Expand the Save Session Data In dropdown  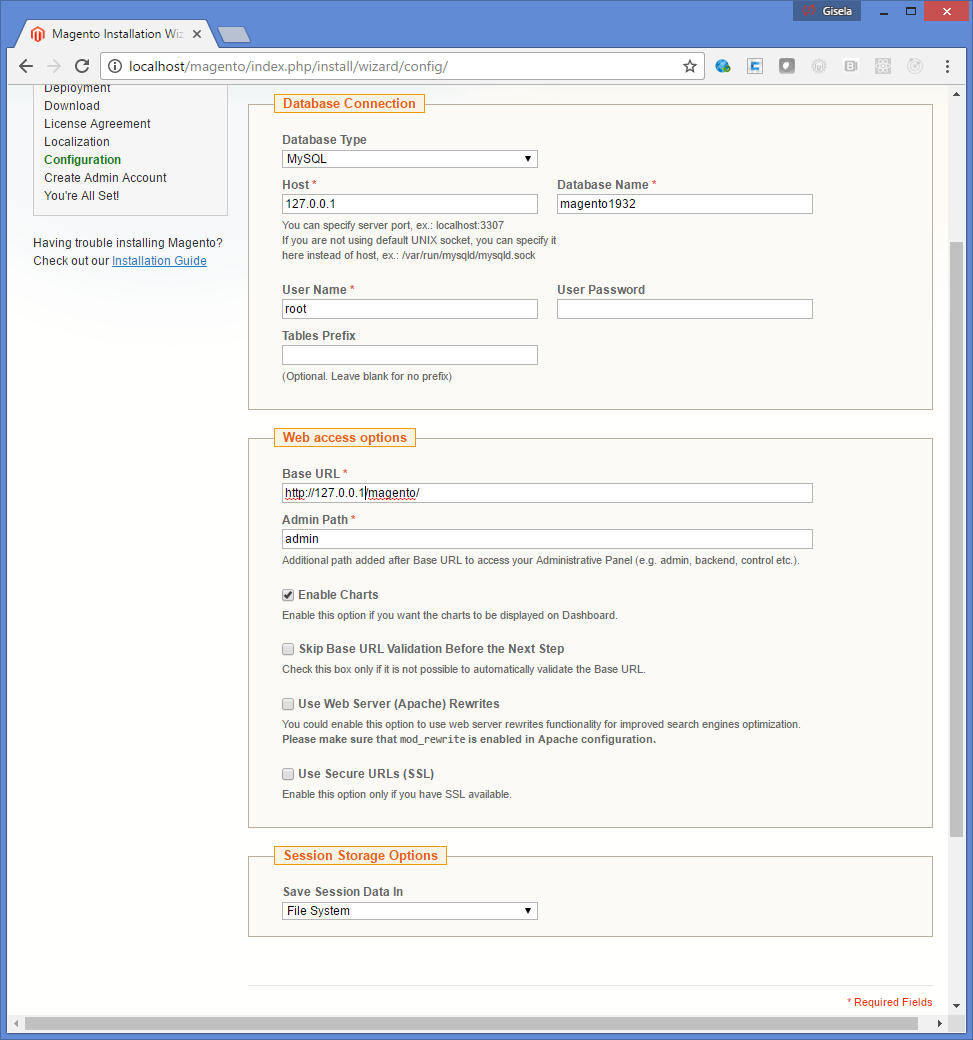pos(410,911)
